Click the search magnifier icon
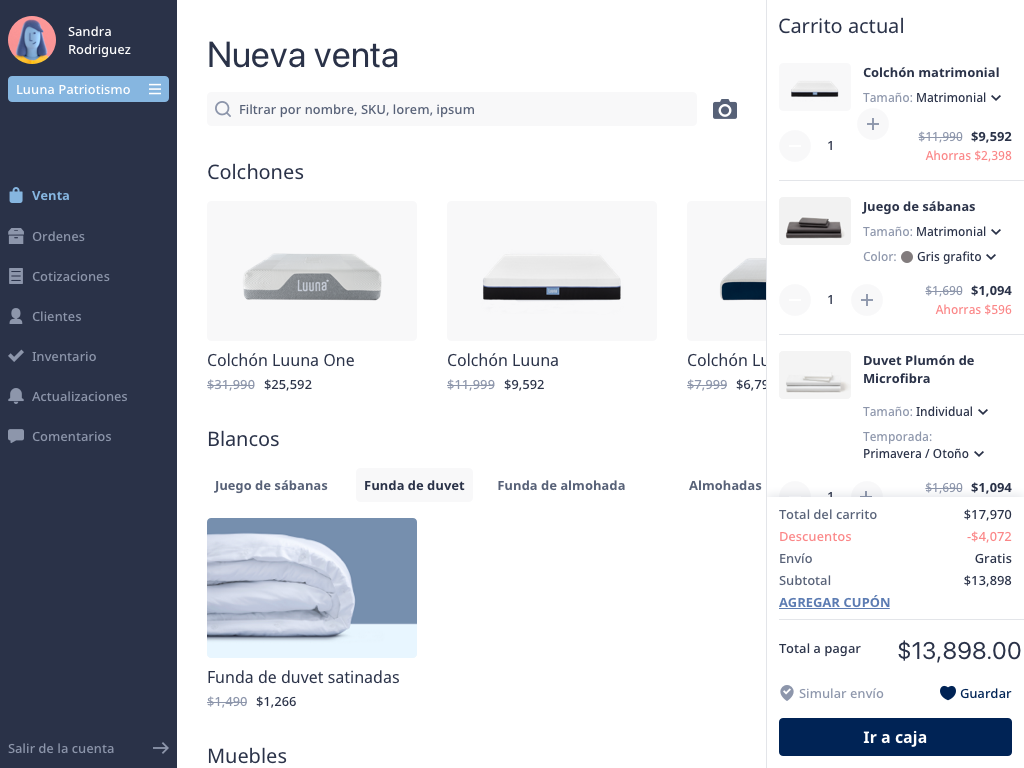The height and width of the screenshot is (768, 1024). (x=223, y=109)
